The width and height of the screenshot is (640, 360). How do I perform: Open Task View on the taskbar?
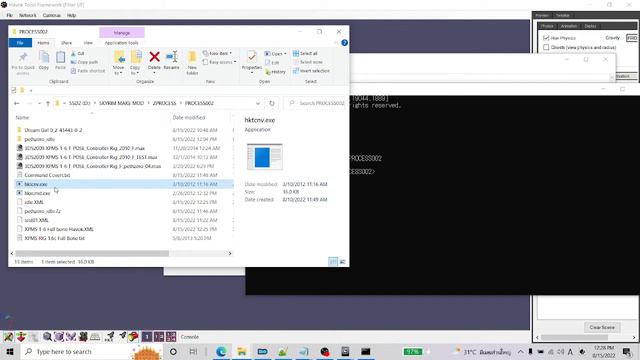[193, 351]
